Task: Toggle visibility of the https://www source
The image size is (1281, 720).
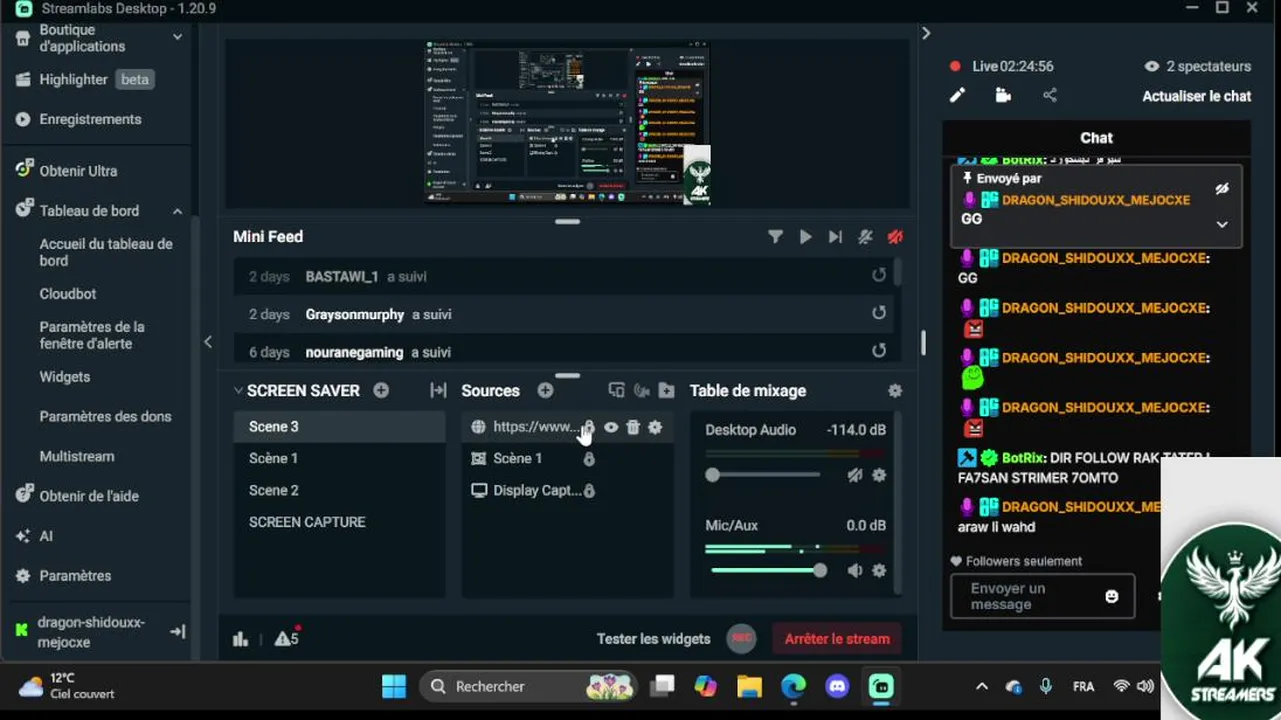Action: coord(611,427)
